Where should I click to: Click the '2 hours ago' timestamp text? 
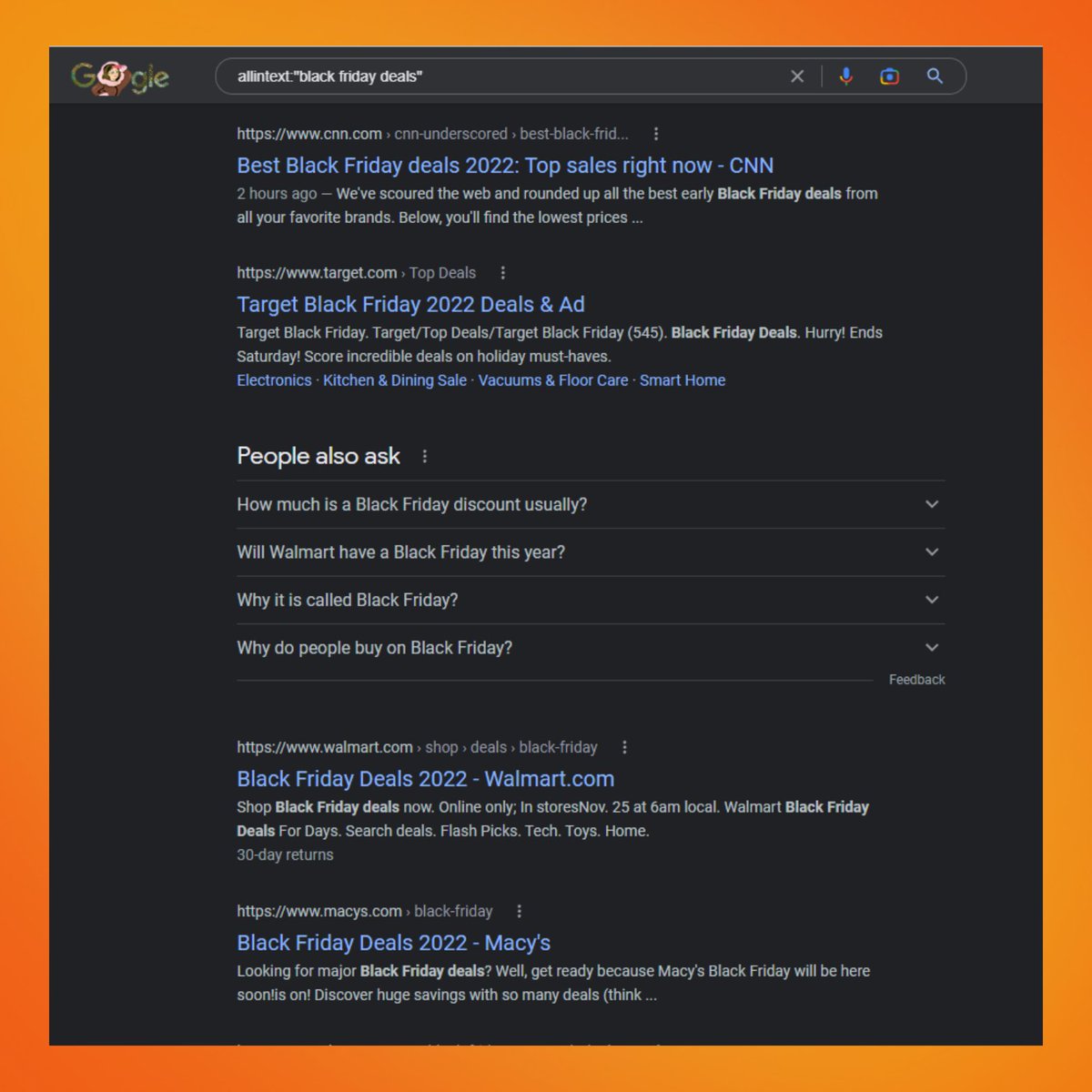(277, 193)
